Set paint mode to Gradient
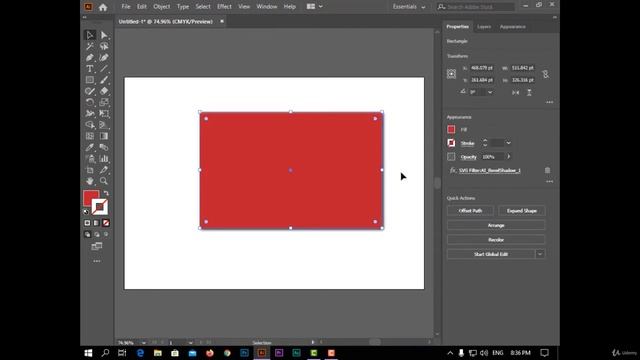This screenshot has height=360, width=640. pos(96,223)
